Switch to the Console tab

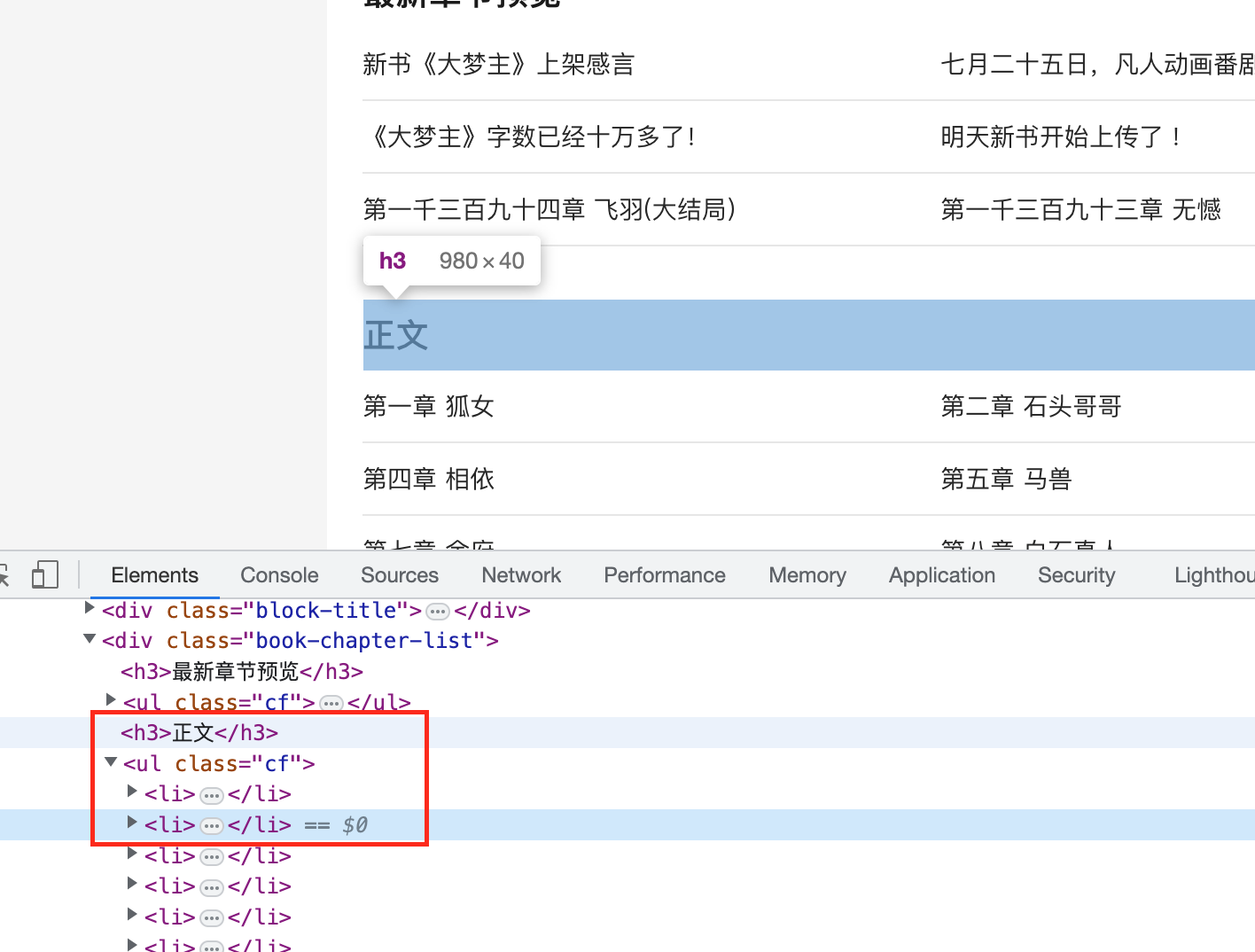[279, 575]
